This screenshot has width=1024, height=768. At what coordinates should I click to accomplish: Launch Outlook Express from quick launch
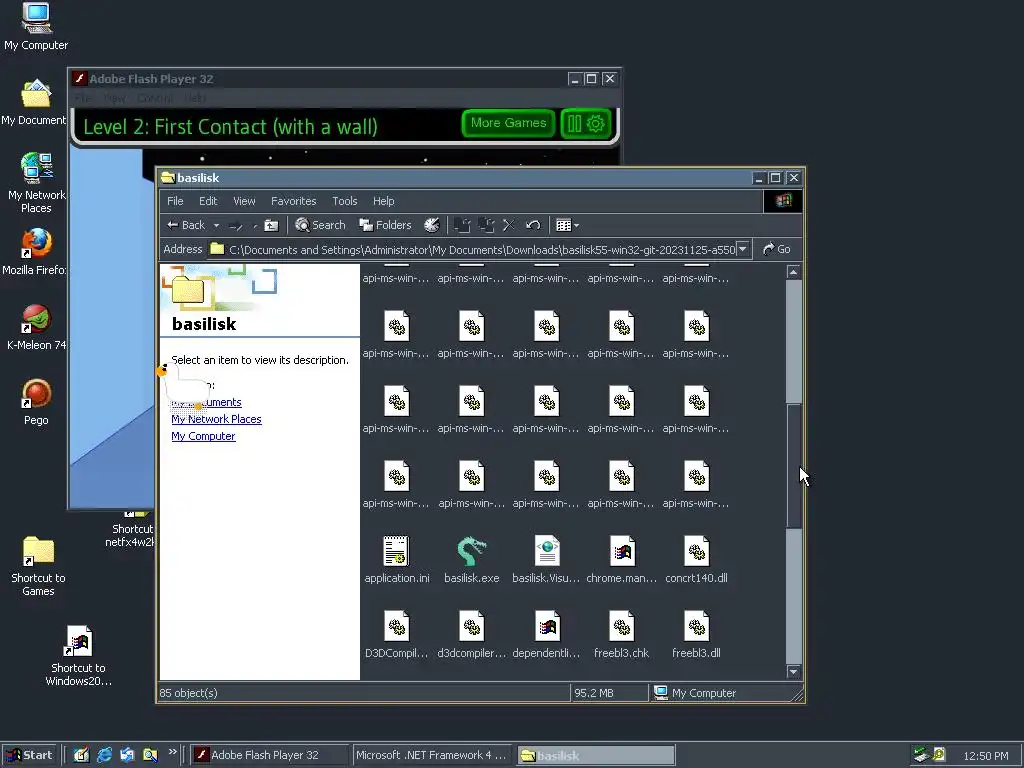[x=127, y=755]
